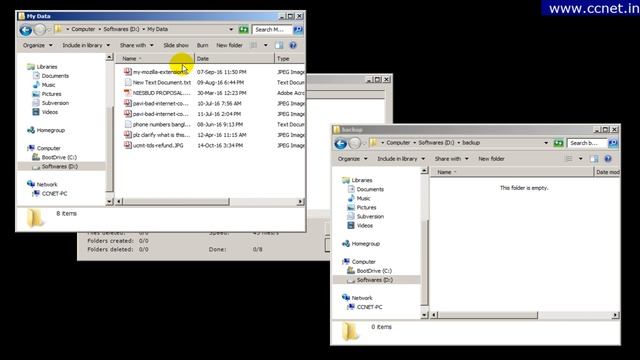Image resolution: width=640 pixels, height=360 pixels.
Task: Open Share with menu in backup window
Action: pyautogui.click(x=451, y=159)
